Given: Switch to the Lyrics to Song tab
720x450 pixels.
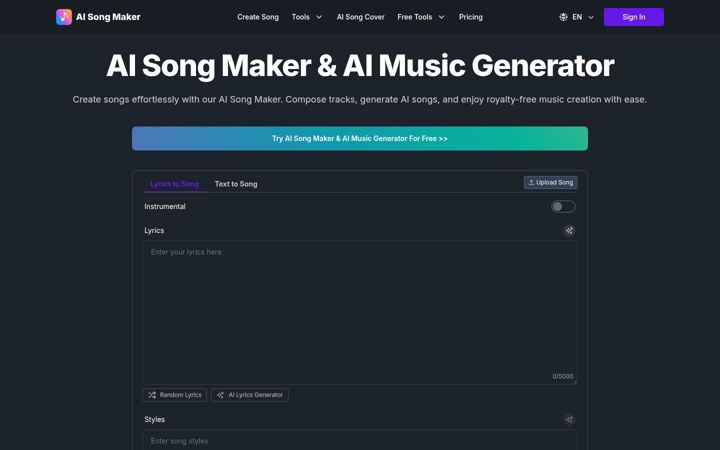Looking at the screenshot, I should point(174,184).
